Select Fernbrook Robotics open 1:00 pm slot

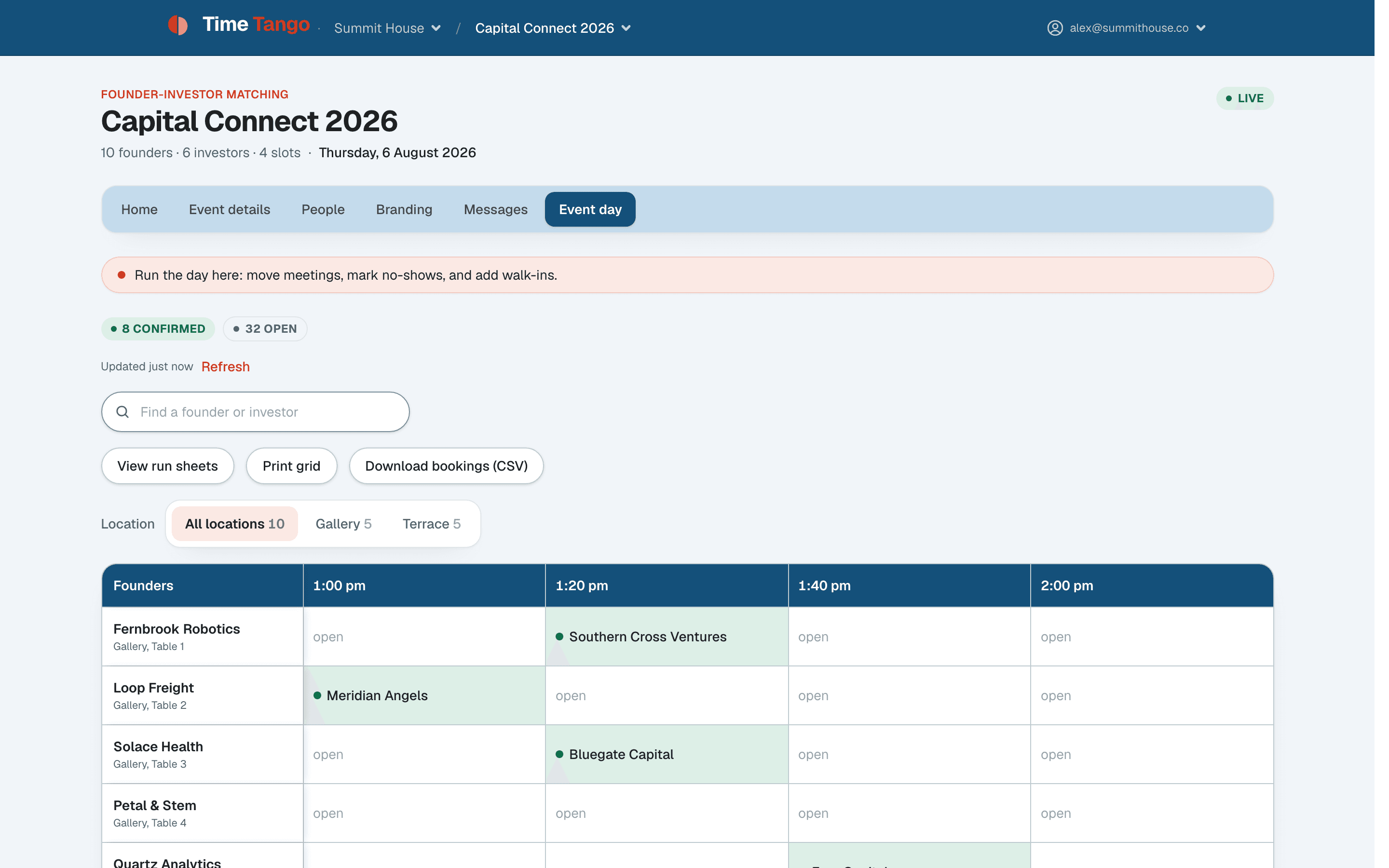(x=424, y=637)
